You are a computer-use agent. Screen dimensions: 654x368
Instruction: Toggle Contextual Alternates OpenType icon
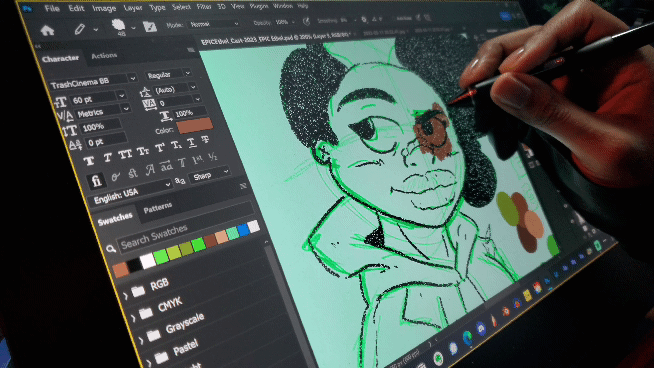coord(115,176)
